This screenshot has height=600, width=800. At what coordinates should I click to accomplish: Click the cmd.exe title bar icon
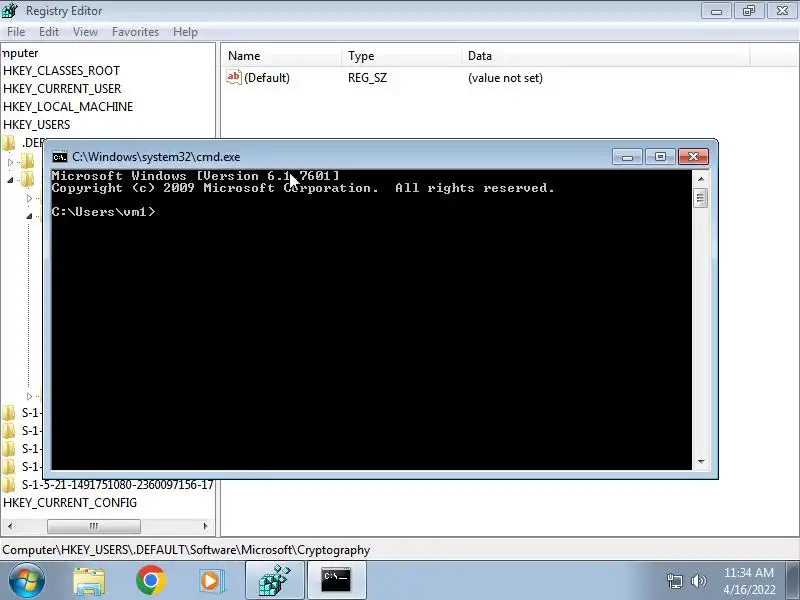pos(60,157)
